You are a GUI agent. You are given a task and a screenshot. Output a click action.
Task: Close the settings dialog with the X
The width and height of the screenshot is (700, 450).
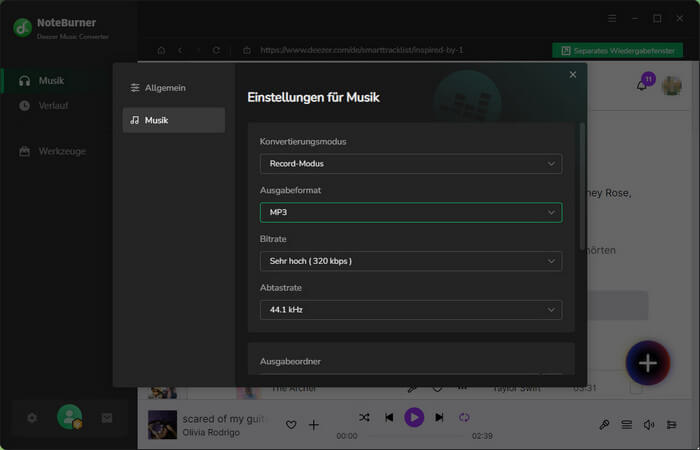573,74
